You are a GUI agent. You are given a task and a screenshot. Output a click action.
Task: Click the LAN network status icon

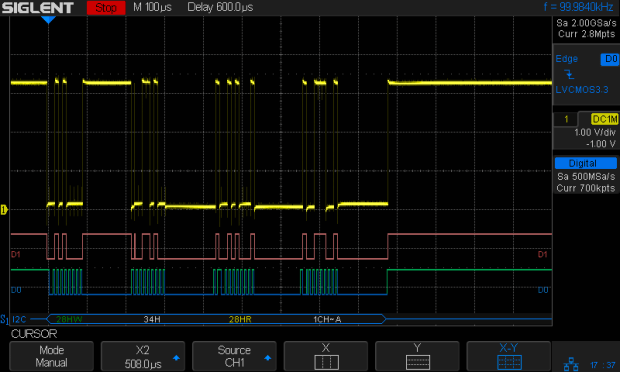tap(571, 364)
